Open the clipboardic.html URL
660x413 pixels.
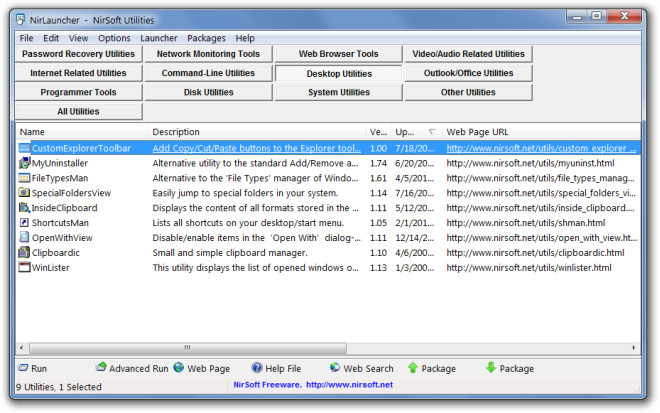(x=535, y=253)
